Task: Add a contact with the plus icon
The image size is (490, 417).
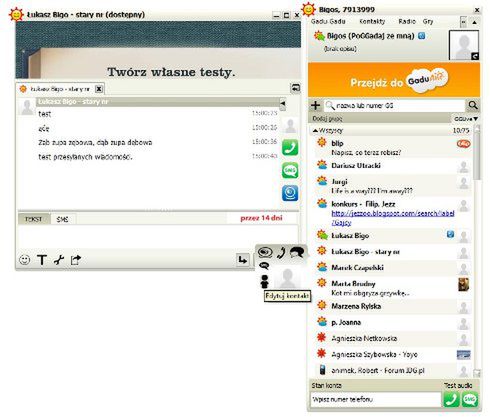Action: pyautogui.click(x=315, y=105)
